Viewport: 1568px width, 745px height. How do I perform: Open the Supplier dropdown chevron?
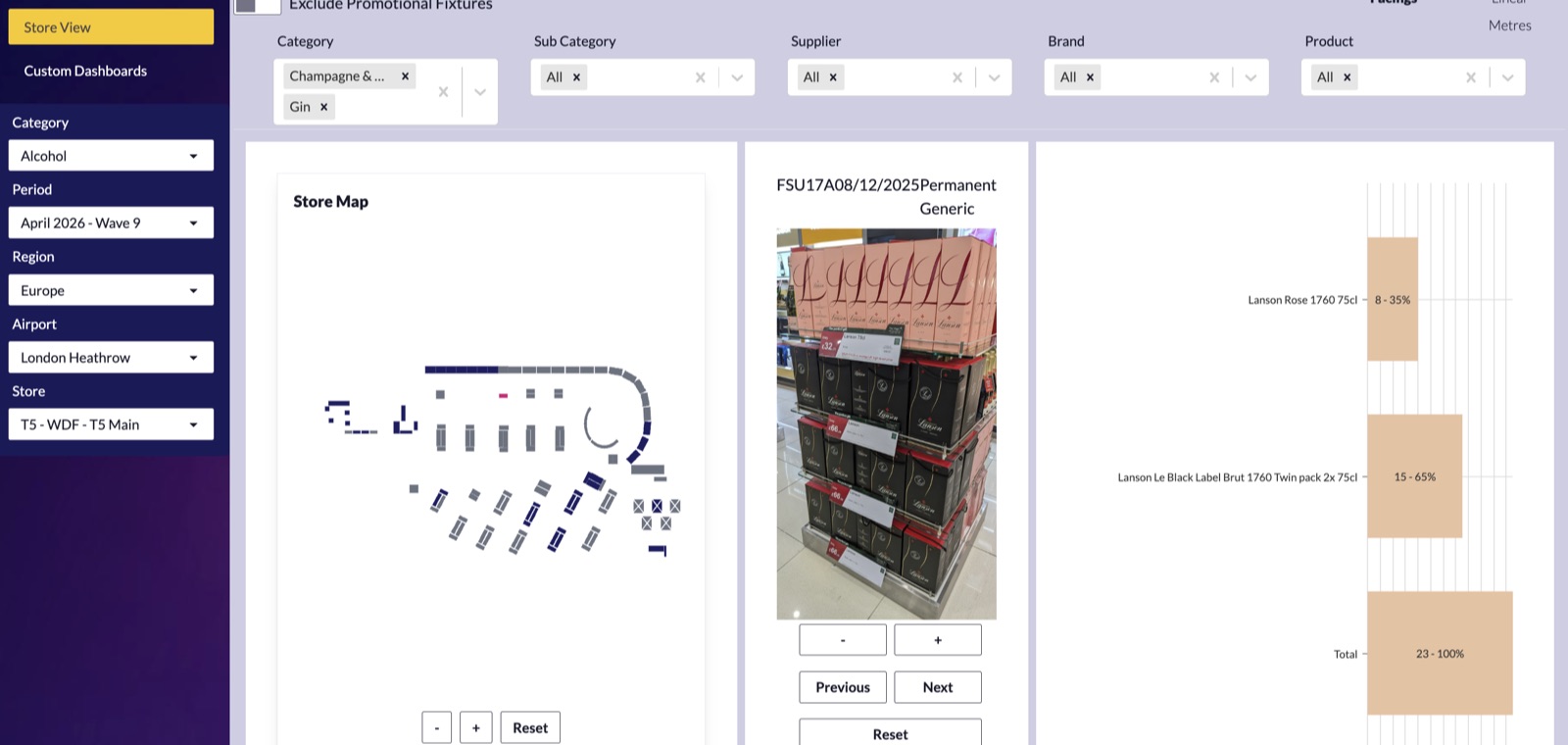point(994,77)
